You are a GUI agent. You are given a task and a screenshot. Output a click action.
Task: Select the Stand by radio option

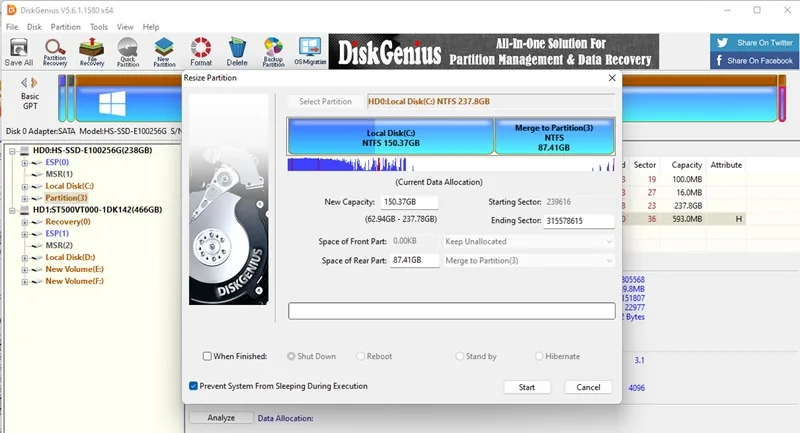[460, 356]
